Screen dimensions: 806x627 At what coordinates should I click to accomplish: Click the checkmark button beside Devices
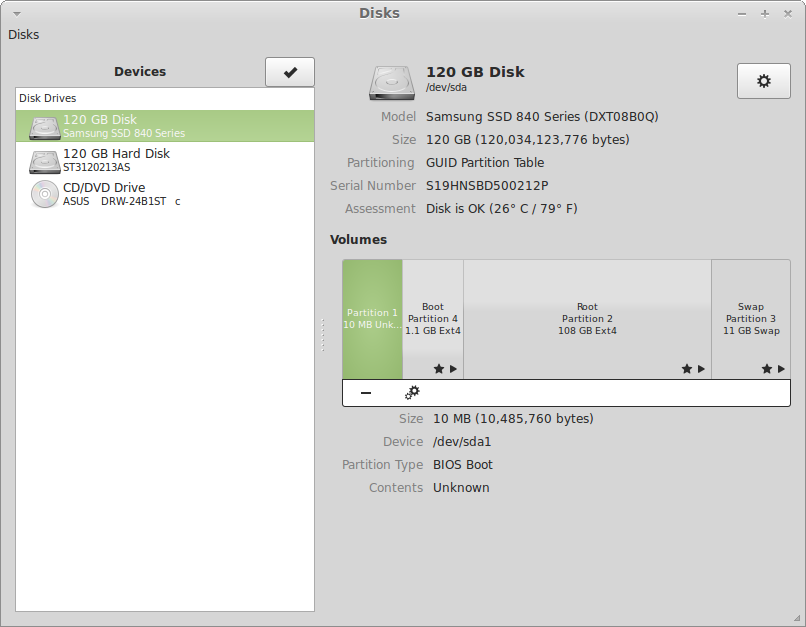(x=290, y=72)
